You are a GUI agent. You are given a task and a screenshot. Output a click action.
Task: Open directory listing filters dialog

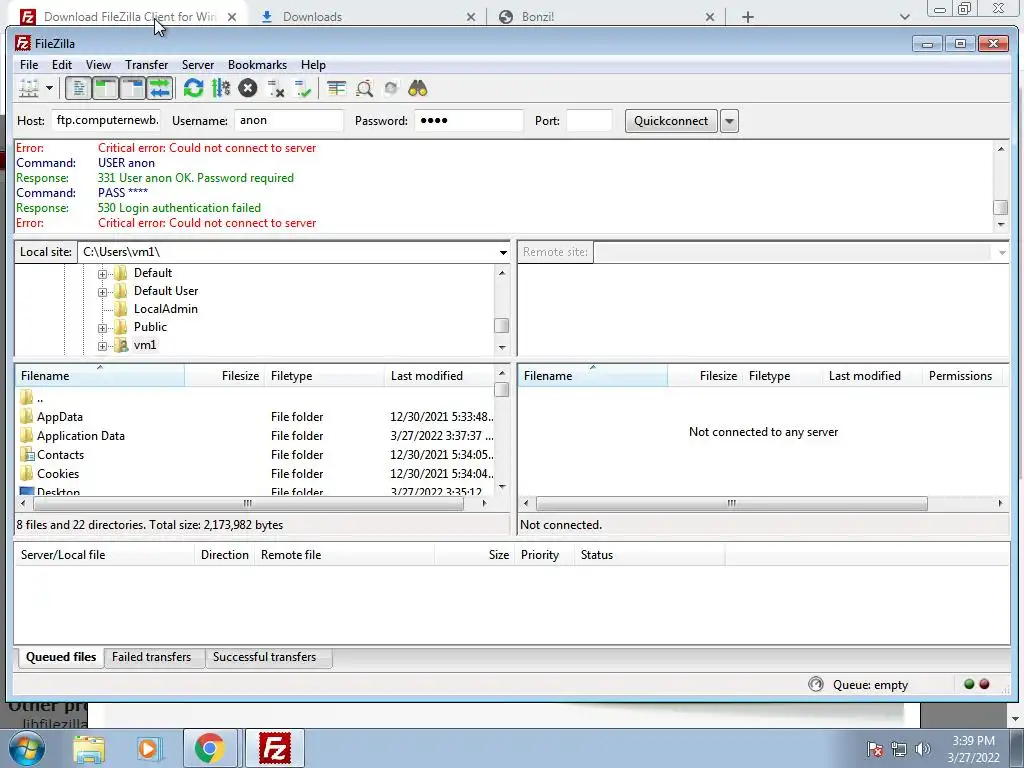337,88
